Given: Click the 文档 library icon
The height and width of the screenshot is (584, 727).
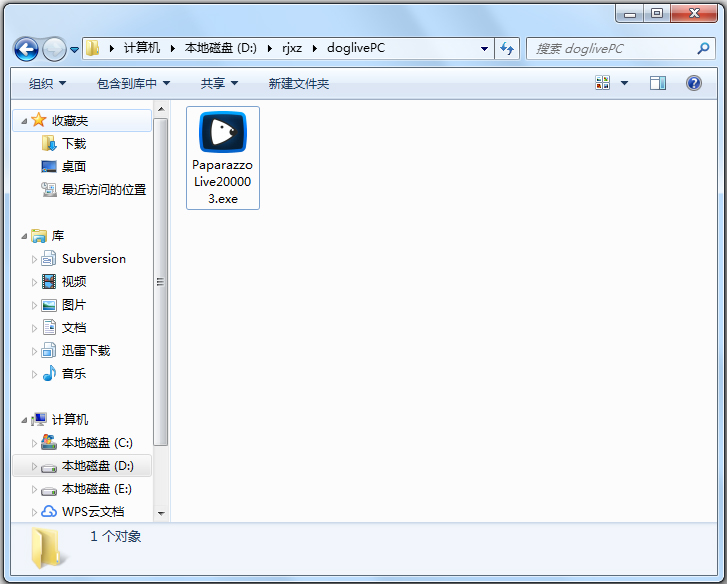Looking at the screenshot, I should pyautogui.click(x=49, y=327).
